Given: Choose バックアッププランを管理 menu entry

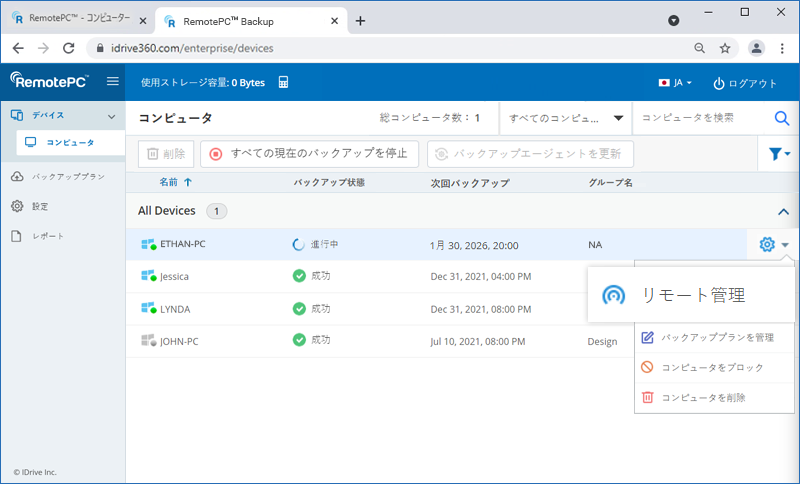Looking at the screenshot, I should 714,337.
